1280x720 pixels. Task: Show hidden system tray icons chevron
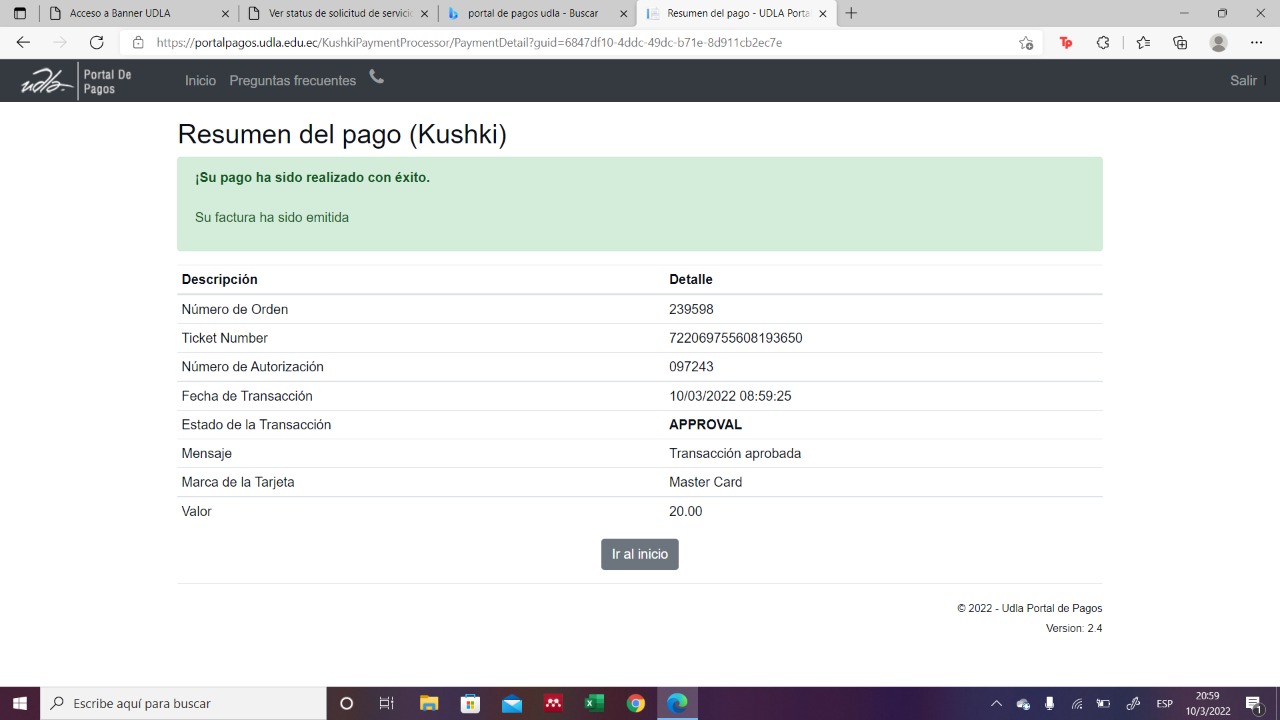tap(996, 704)
